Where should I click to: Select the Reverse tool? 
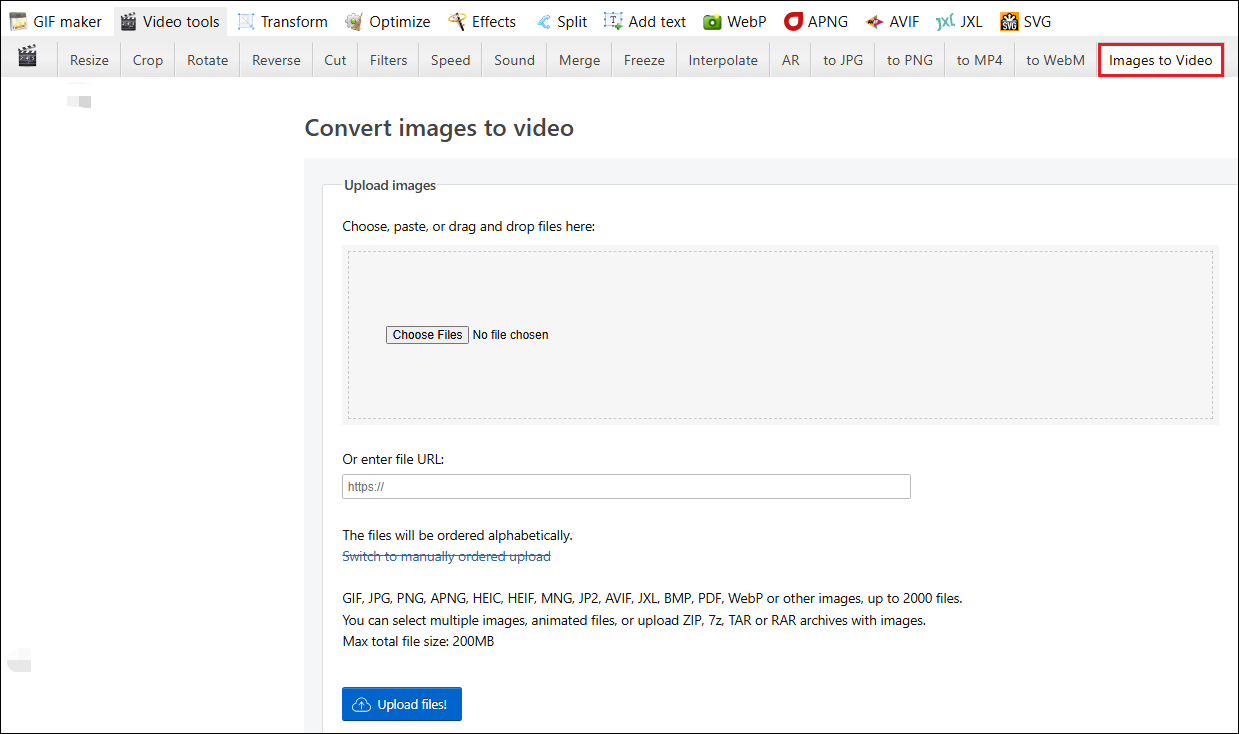tap(275, 60)
